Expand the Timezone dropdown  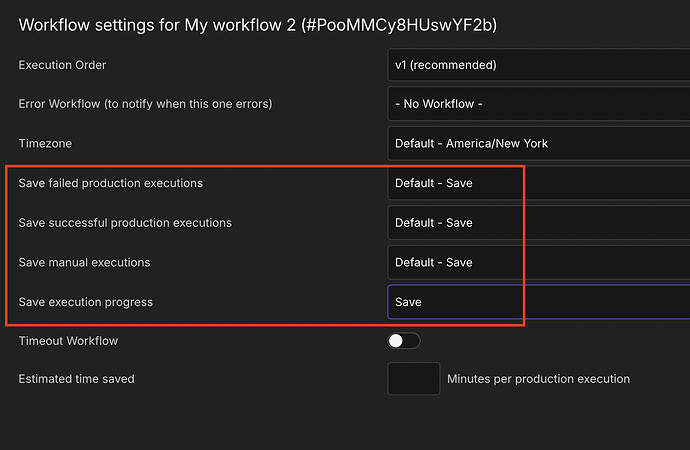(x=538, y=143)
